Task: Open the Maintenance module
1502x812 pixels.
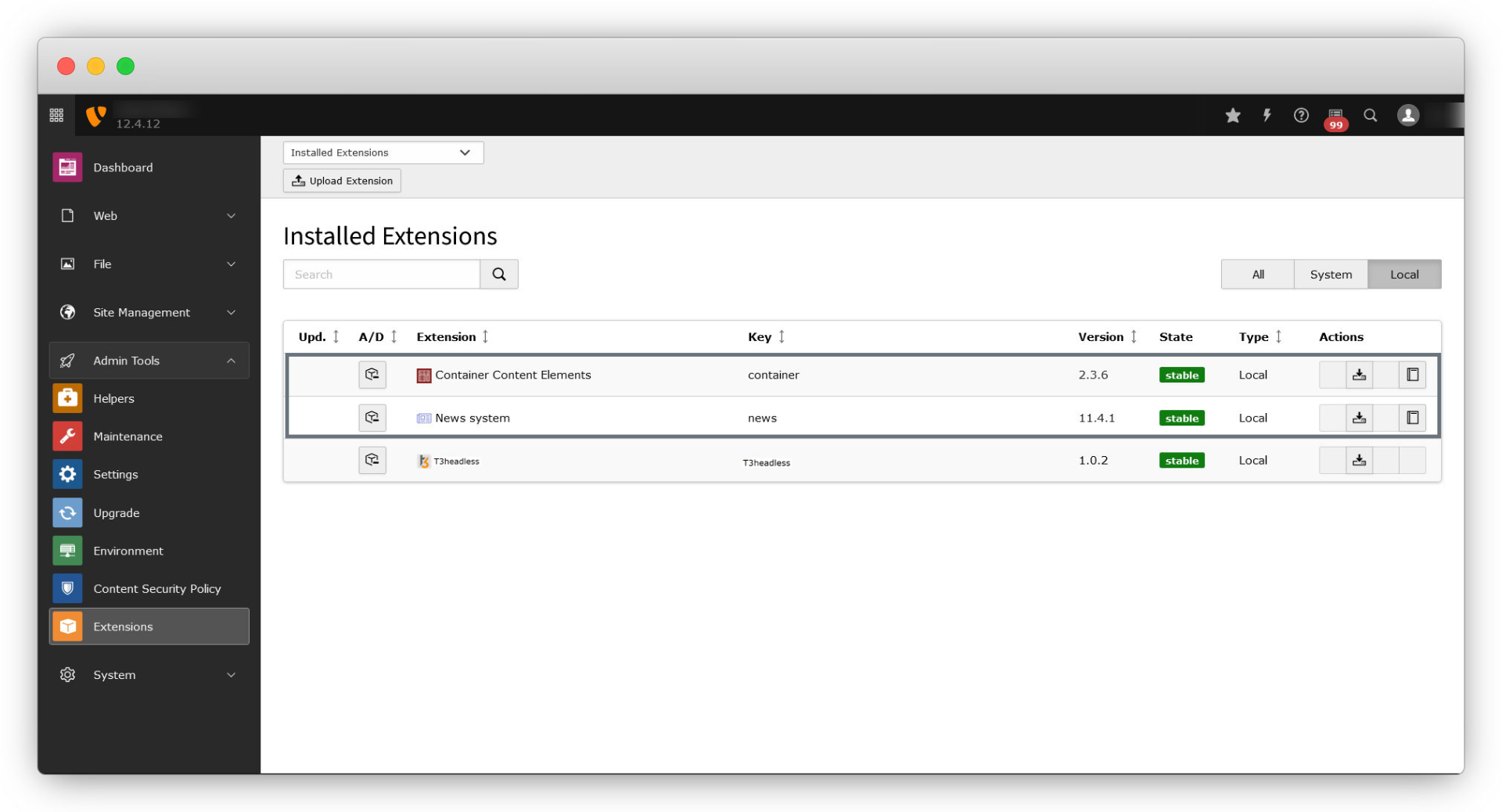Action: click(128, 437)
